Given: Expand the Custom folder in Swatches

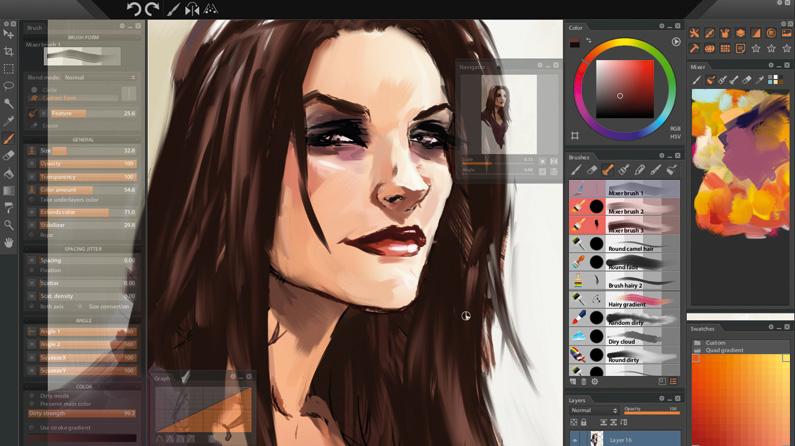Looking at the screenshot, I should click(x=698, y=343).
